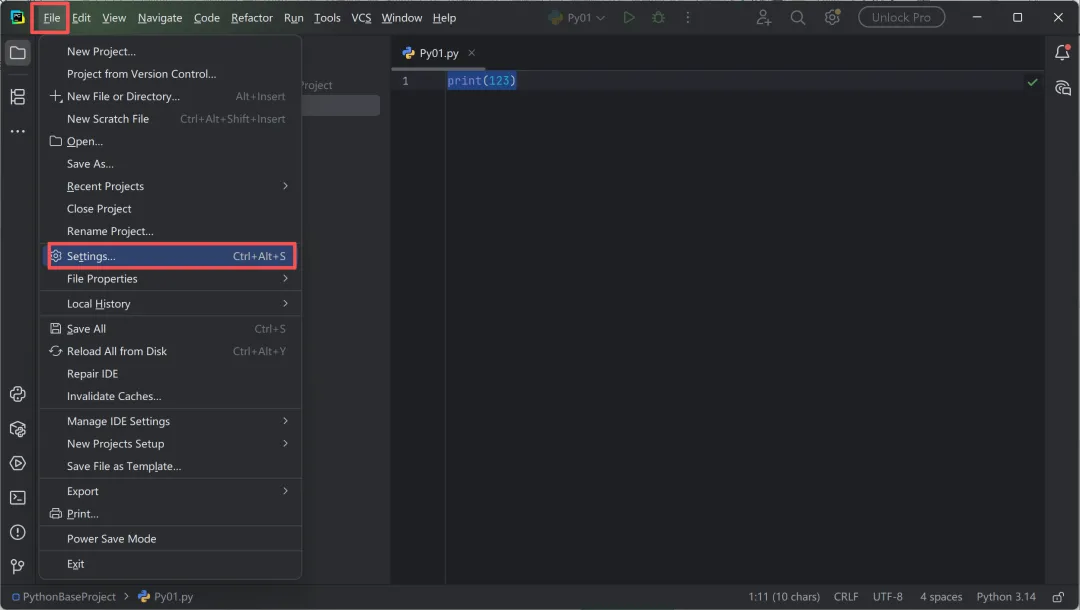Open the Navigate menu

point(160,18)
